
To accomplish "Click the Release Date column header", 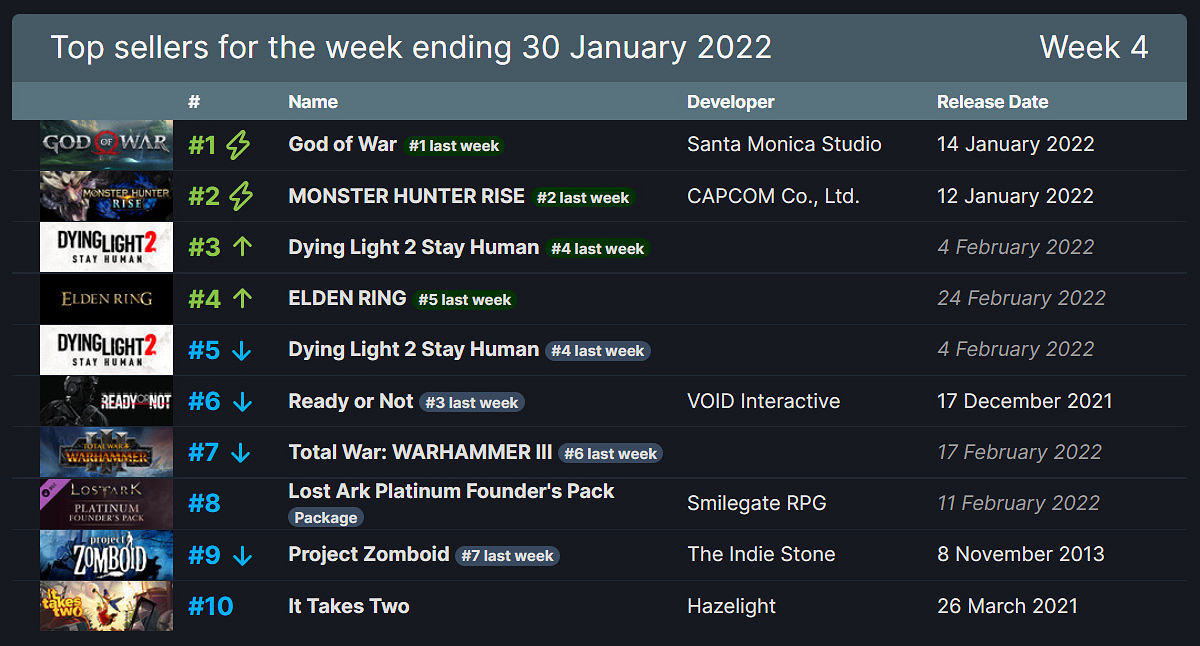I will coord(992,102).
